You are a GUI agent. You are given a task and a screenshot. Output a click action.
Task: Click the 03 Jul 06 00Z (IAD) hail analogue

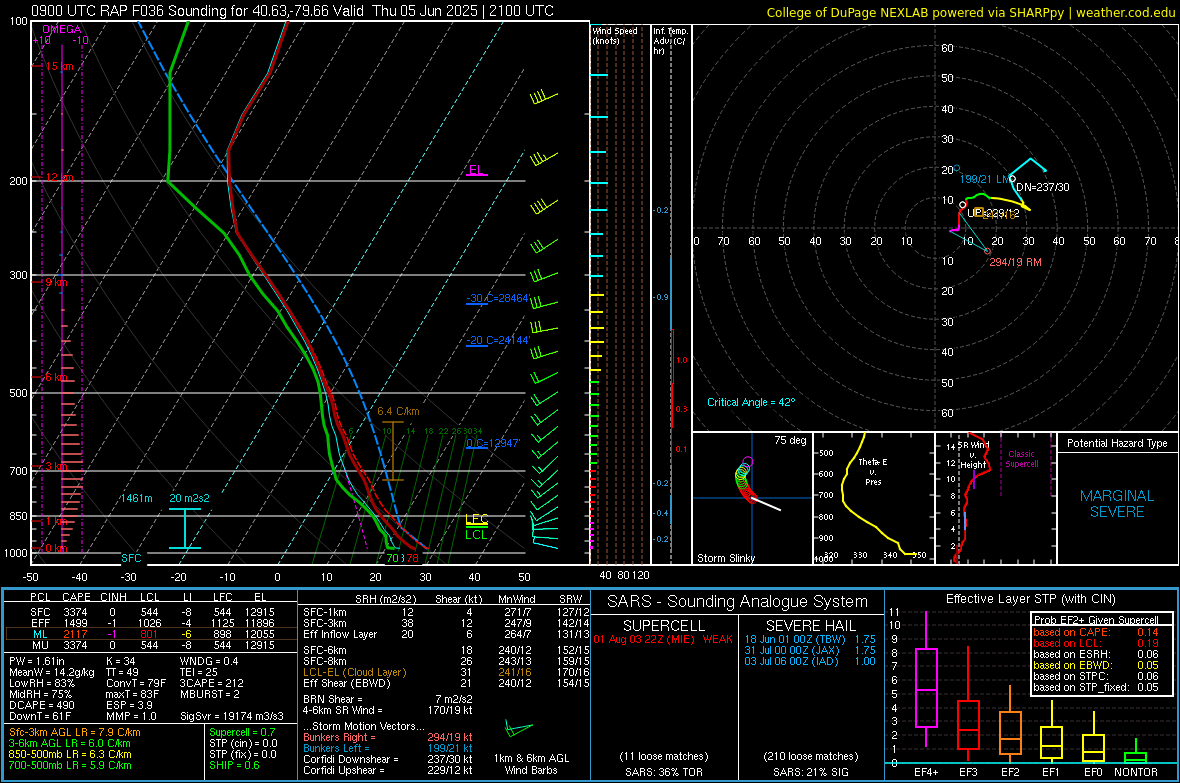point(810,661)
